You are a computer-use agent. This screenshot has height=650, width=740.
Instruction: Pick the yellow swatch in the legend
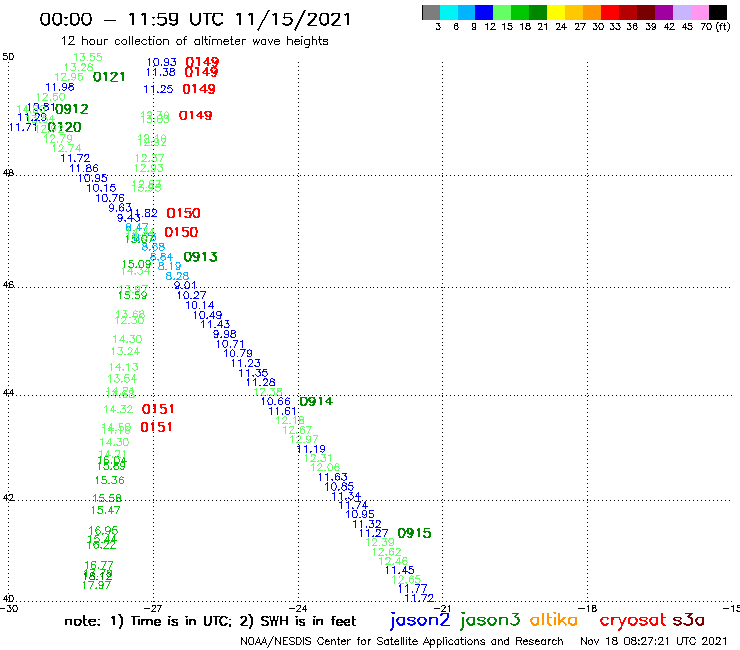pos(556,12)
